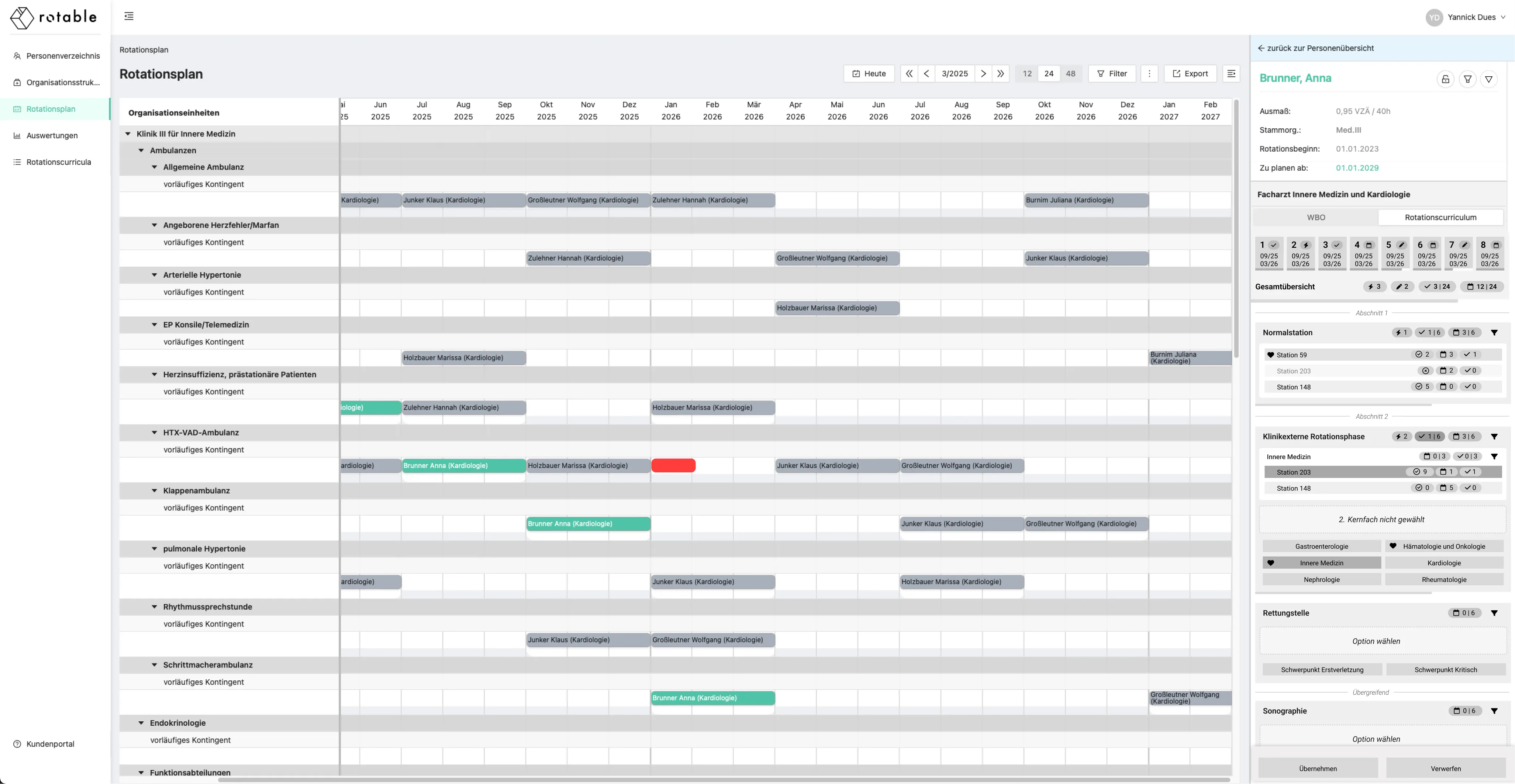Open Rotationscurricula in the sidebar menu

pos(58,162)
